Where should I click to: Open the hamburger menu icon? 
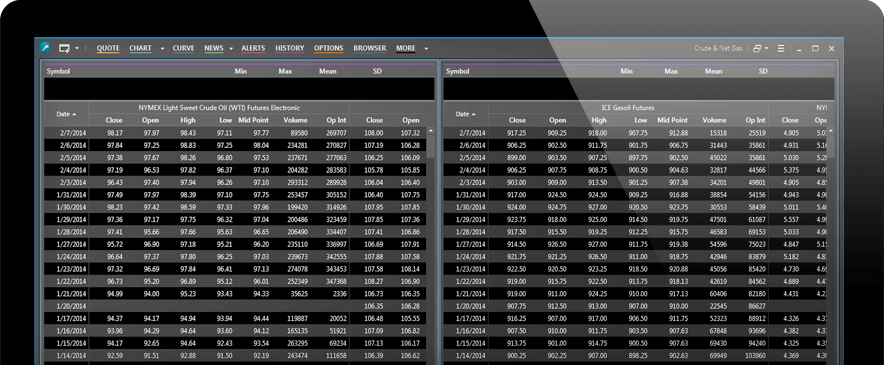781,49
